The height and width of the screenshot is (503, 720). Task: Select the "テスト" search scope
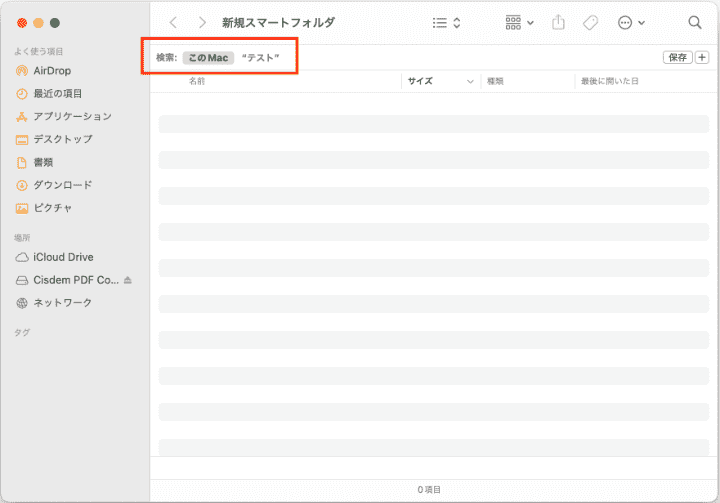261,58
